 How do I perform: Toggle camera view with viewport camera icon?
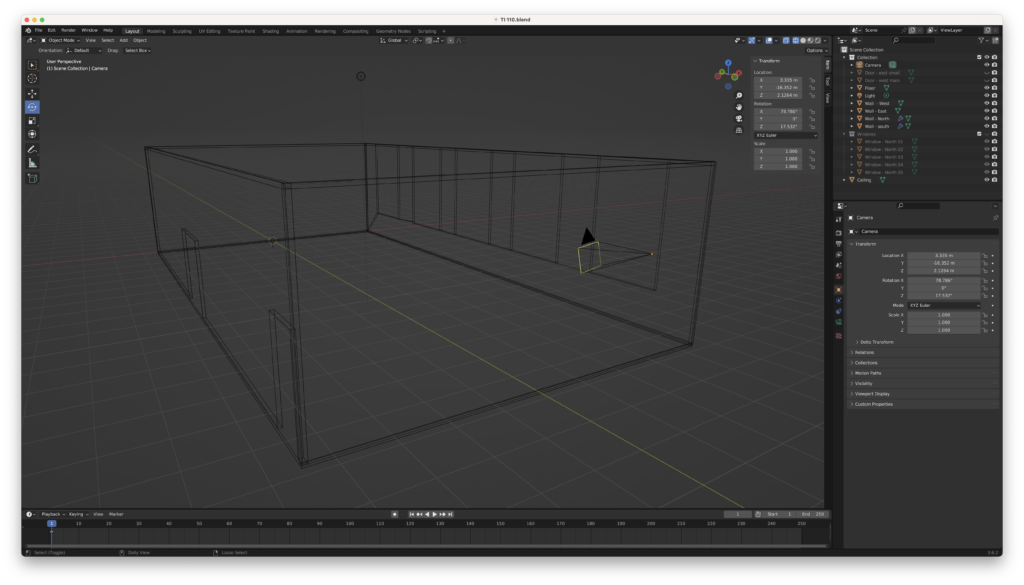pos(738,117)
